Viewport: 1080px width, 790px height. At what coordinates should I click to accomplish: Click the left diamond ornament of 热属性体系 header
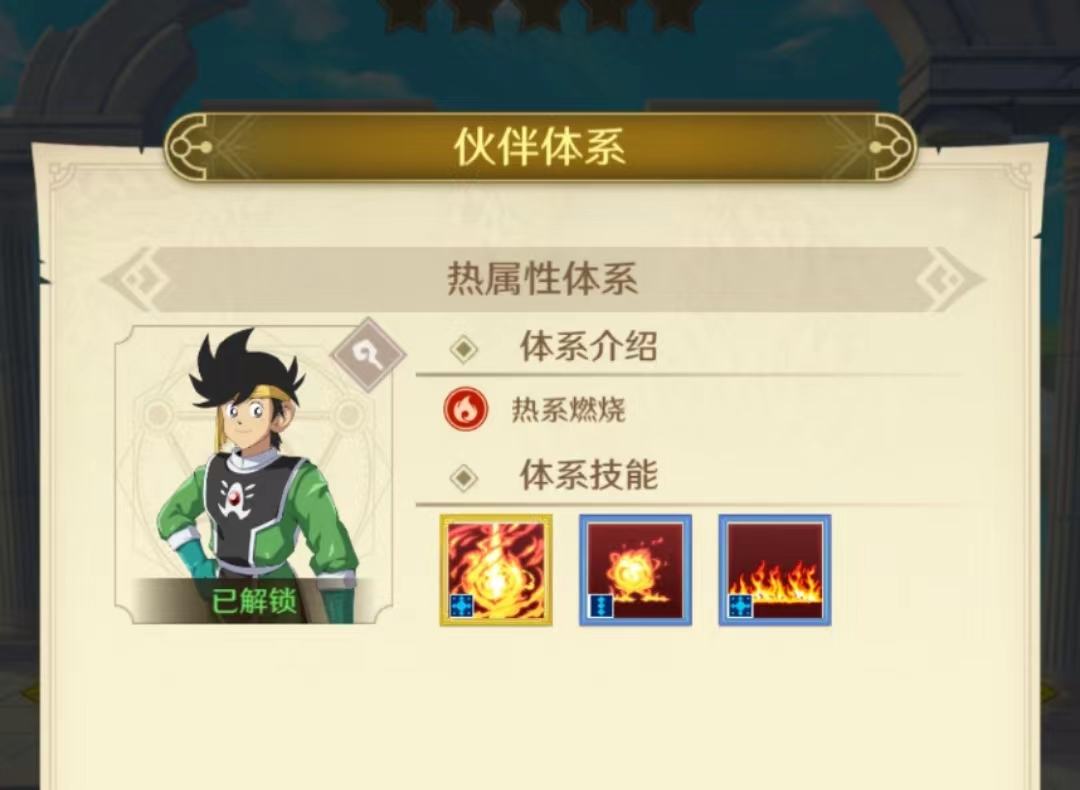point(138,280)
